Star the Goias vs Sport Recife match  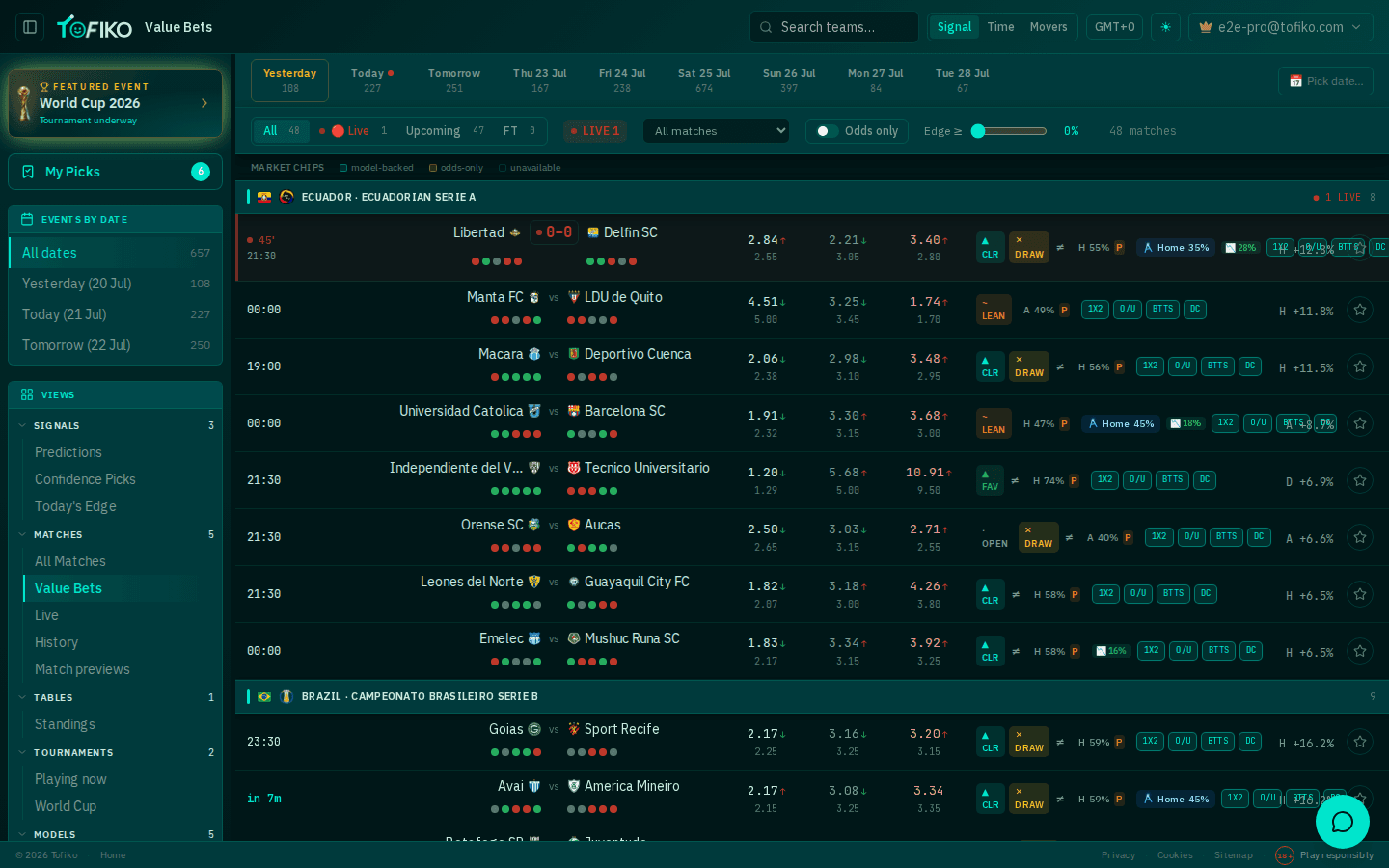pos(1360,742)
